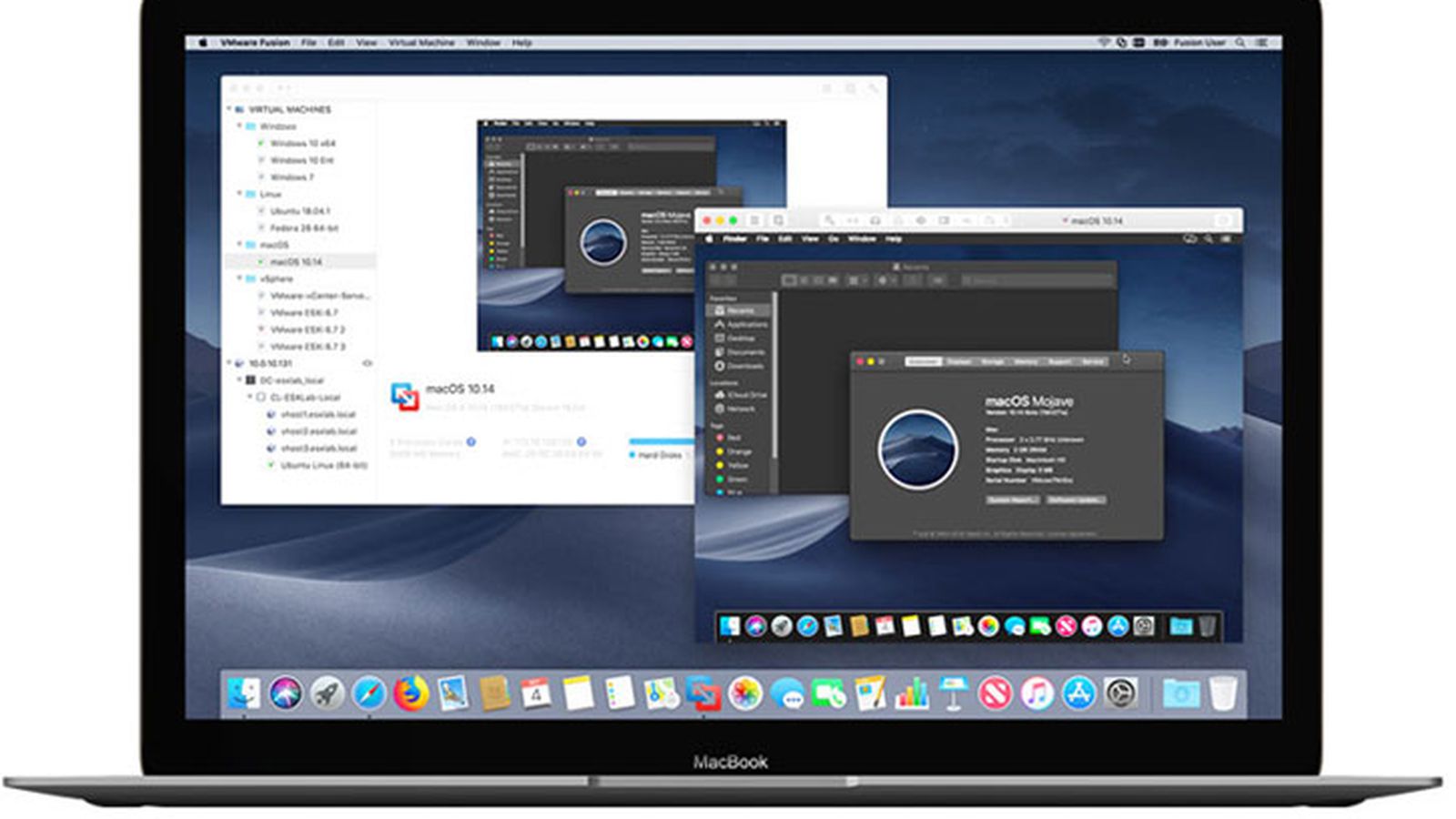Open Siri in the host Dock

[285, 693]
